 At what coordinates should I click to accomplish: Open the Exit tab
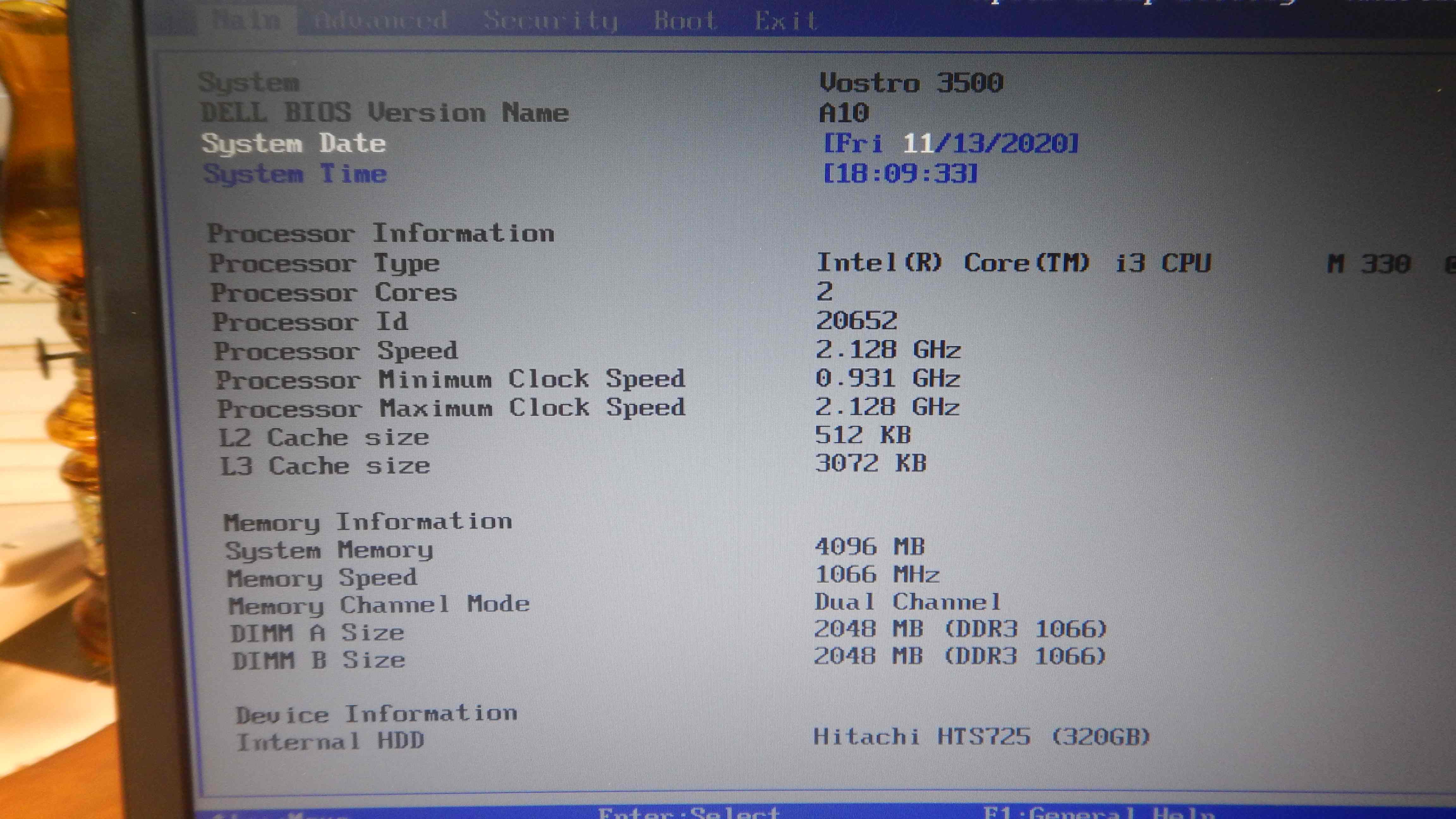pyautogui.click(x=786, y=21)
